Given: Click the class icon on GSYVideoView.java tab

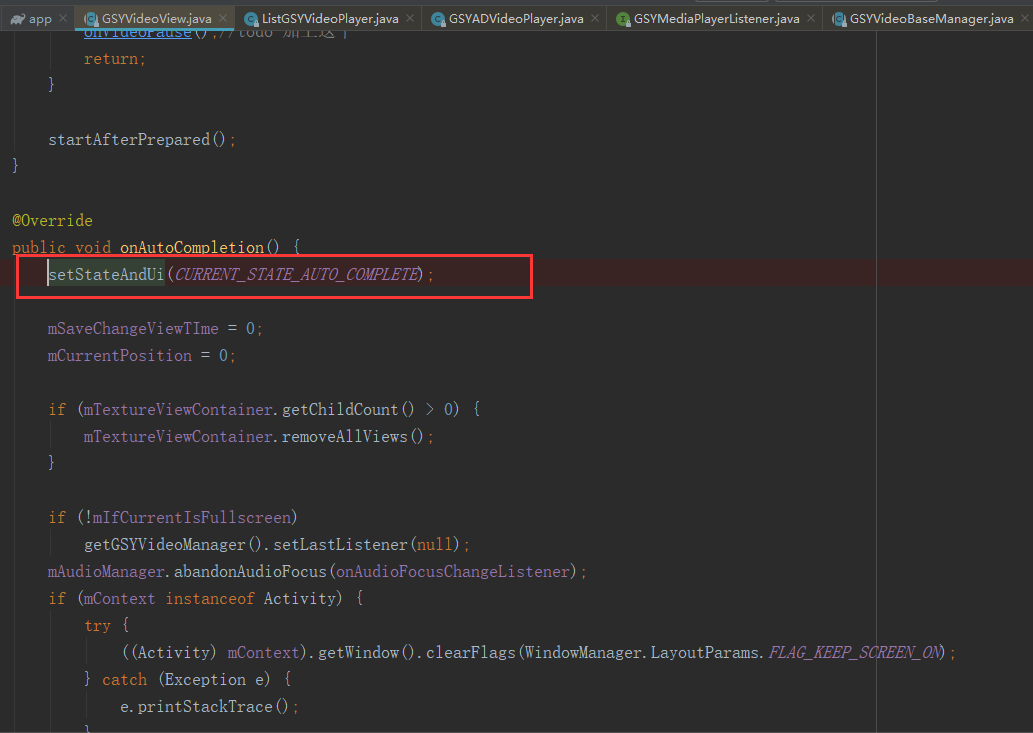Looking at the screenshot, I should point(93,17).
